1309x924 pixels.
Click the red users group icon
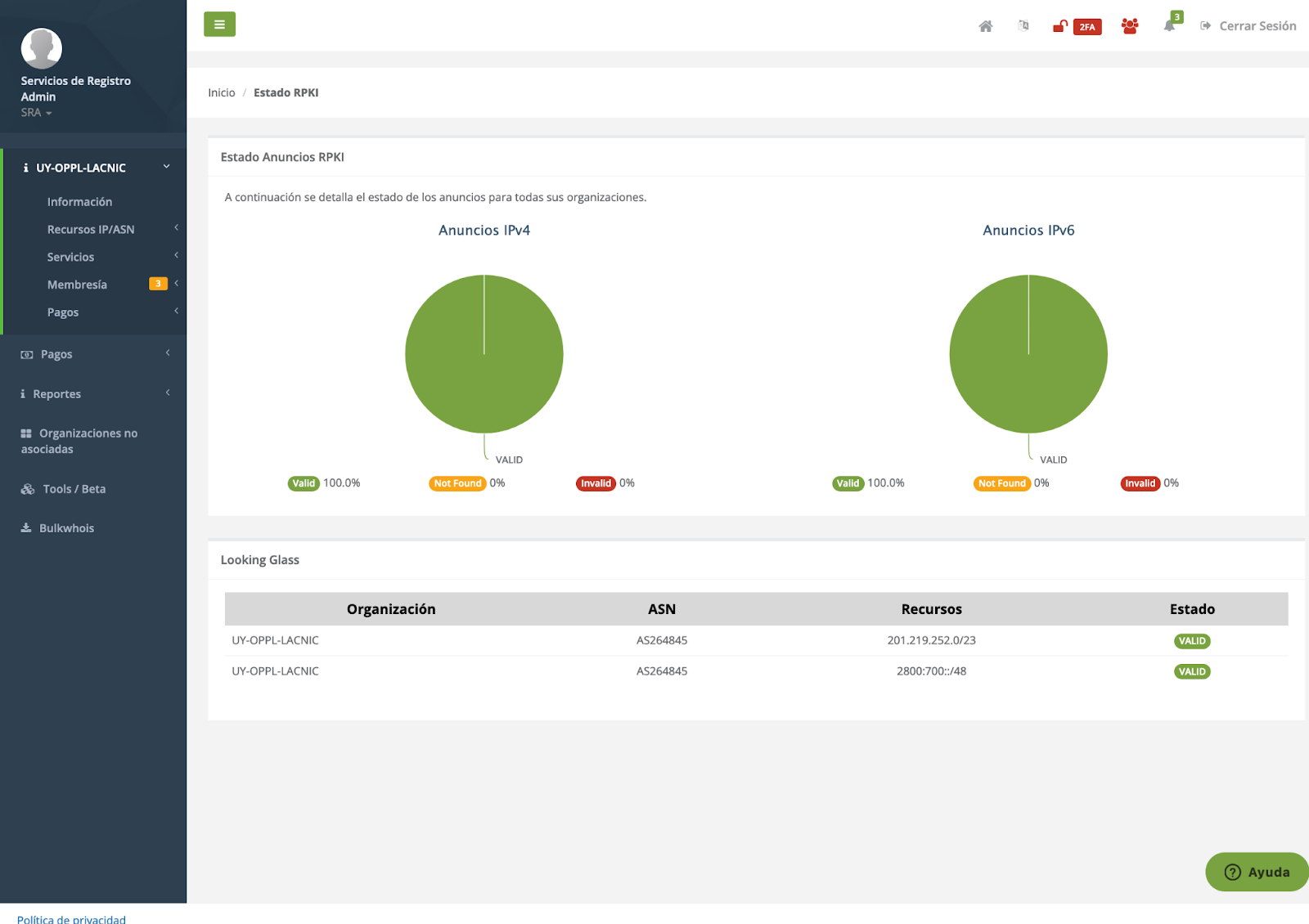(x=1130, y=26)
